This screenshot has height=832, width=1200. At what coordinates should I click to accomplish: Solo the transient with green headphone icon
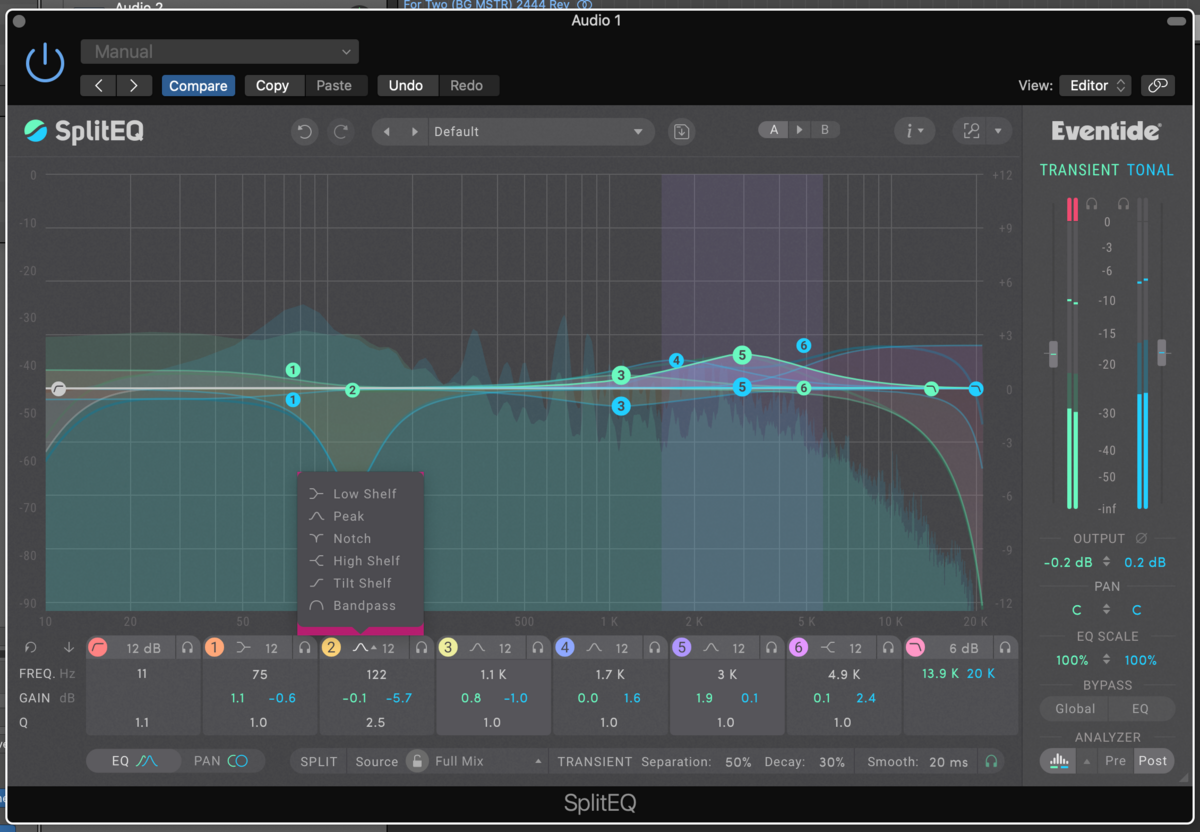tap(991, 761)
